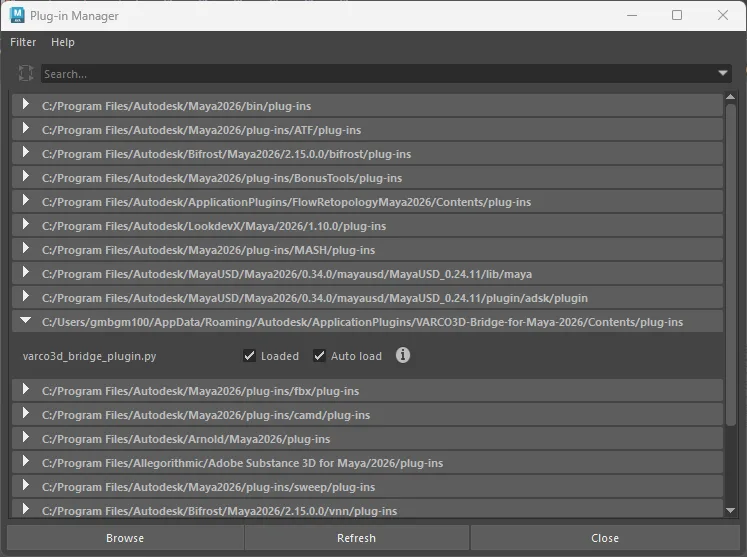Expand the Bifrost 2.15.0.0 bifrost/plug-ins section
This screenshot has width=747, height=557.
click(26, 152)
